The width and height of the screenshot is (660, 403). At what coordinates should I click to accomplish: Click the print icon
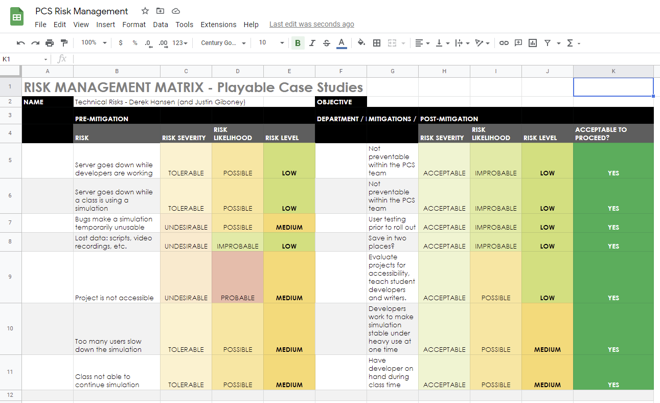tap(50, 43)
